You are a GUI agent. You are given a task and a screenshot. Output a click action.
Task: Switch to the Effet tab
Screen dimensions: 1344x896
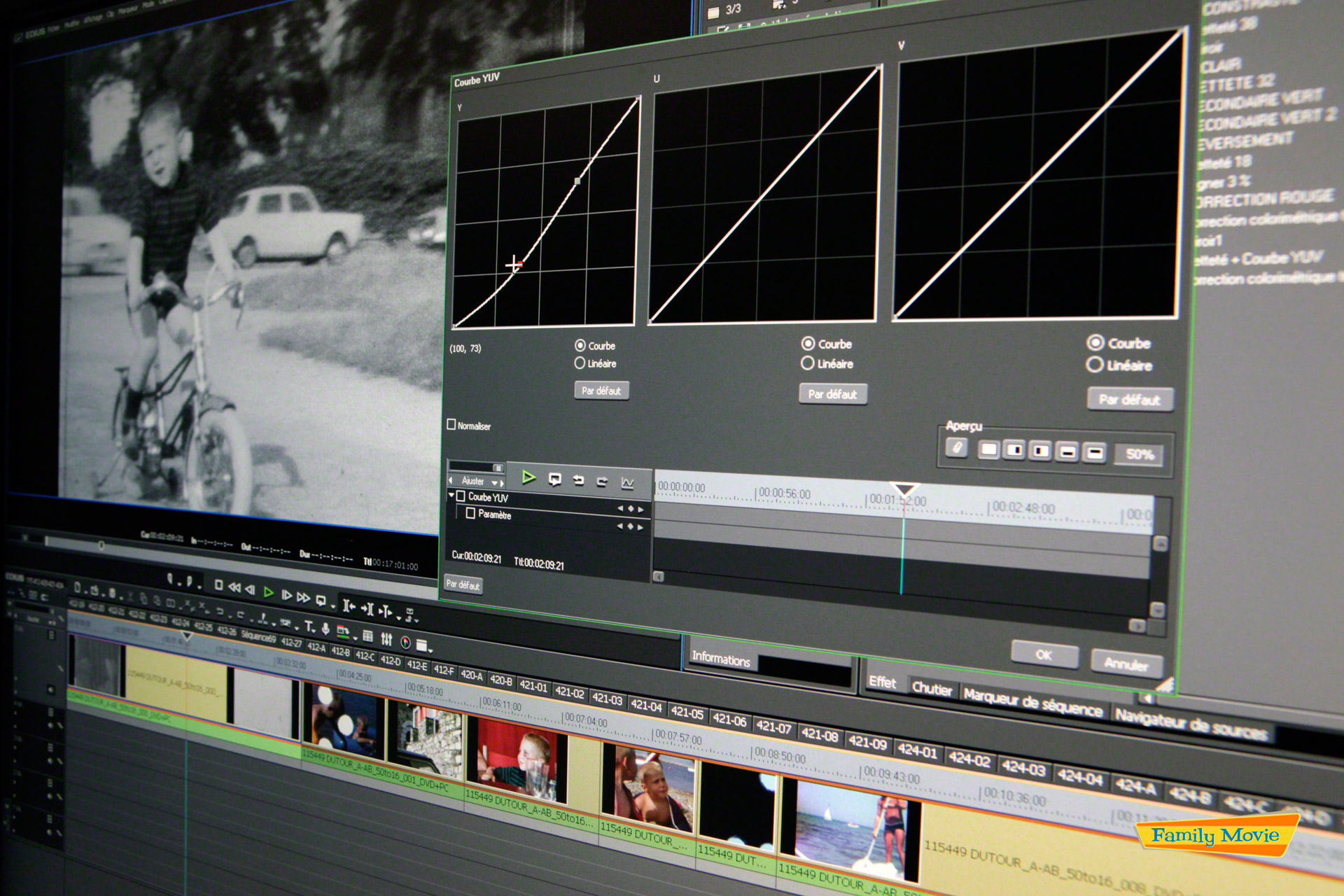[882, 682]
